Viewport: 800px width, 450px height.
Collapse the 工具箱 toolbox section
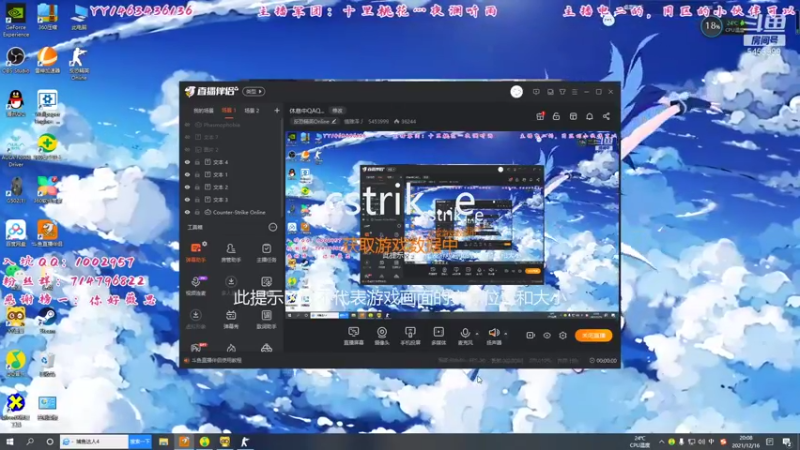pos(273,227)
